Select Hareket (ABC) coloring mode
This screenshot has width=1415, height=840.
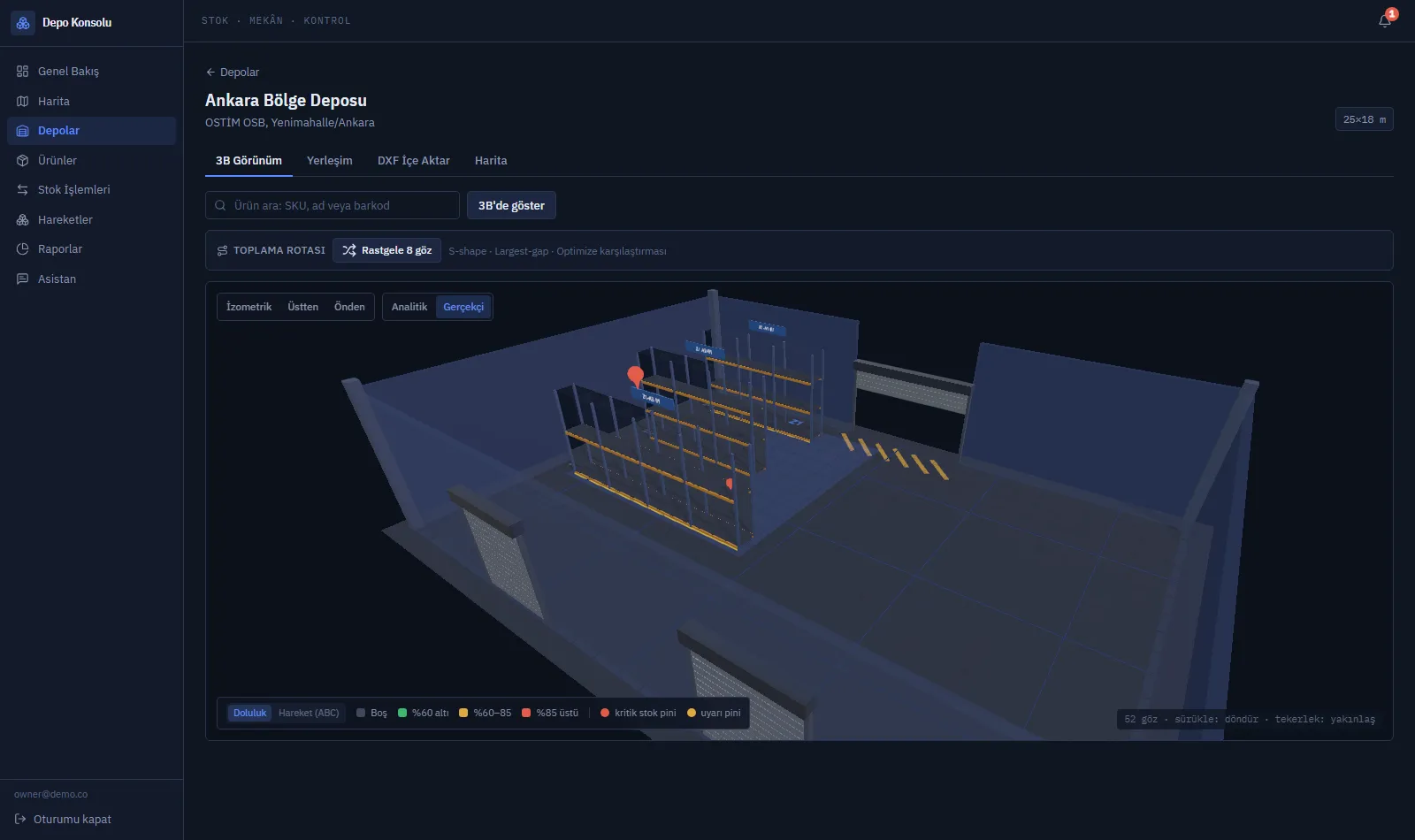[309, 713]
